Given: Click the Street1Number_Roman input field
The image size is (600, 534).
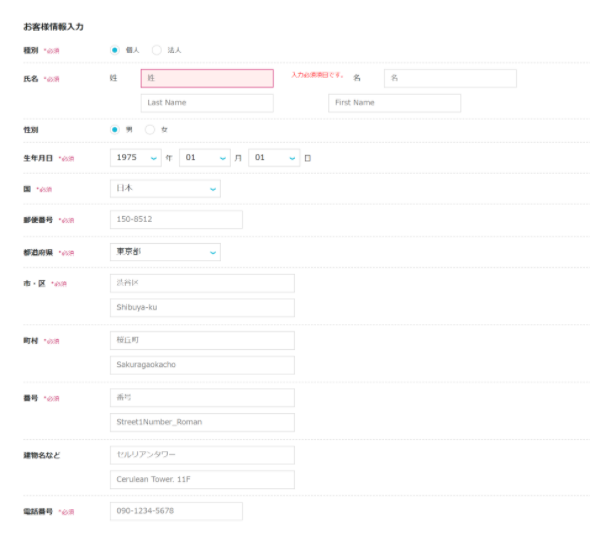Looking at the screenshot, I should (201, 422).
